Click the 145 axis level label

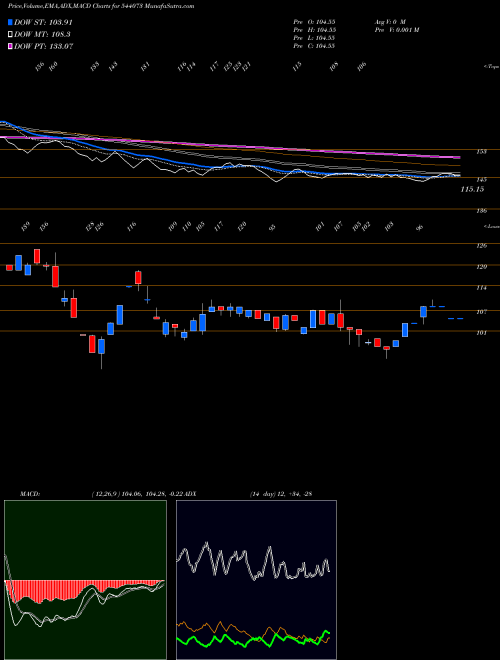point(482,180)
